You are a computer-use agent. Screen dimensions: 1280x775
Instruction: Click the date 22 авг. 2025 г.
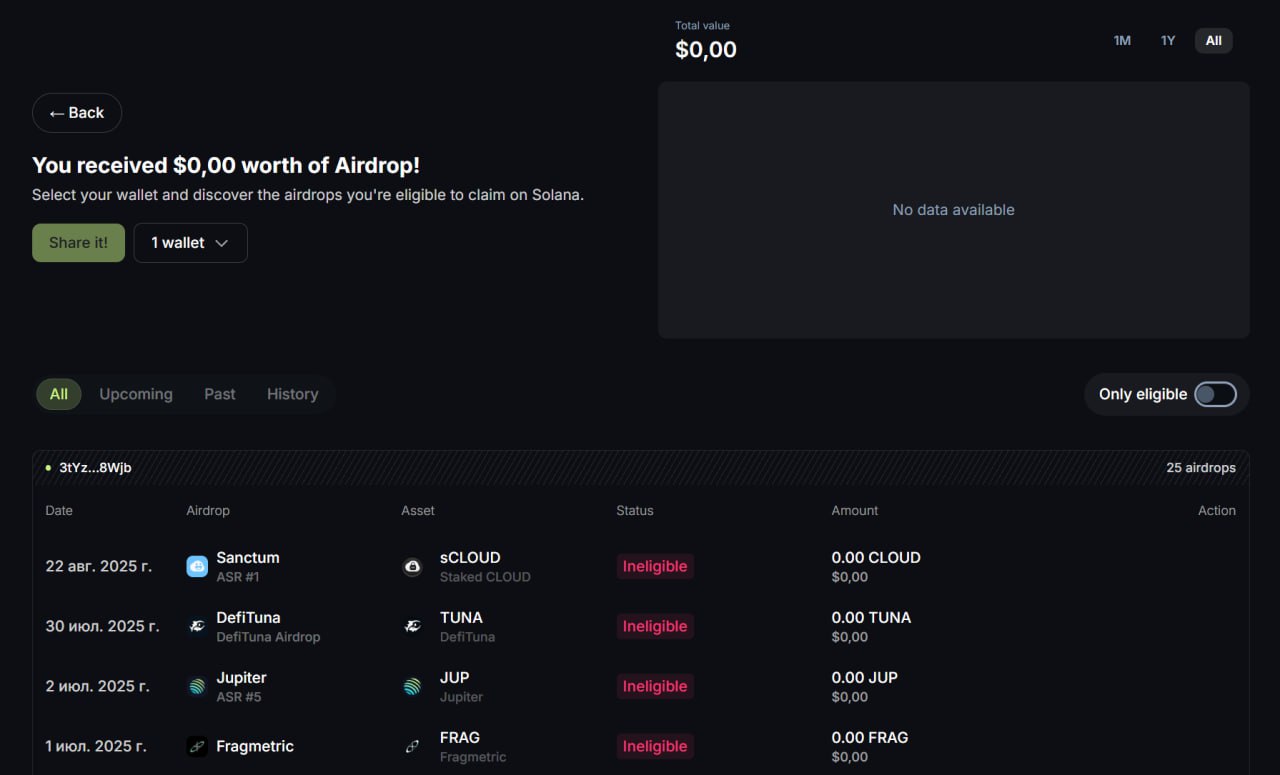pyautogui.click(x=99, y=567)
